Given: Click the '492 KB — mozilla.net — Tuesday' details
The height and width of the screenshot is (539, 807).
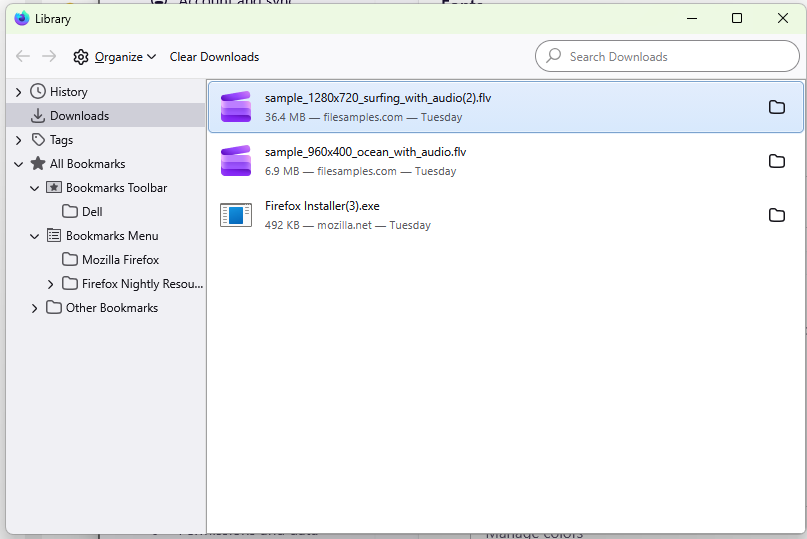Looking at the screenshot, I should click(347, 225).
